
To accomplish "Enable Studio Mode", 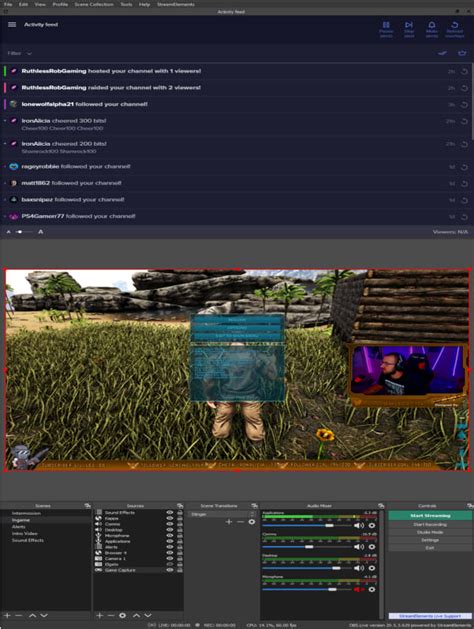I will point(430,532).
